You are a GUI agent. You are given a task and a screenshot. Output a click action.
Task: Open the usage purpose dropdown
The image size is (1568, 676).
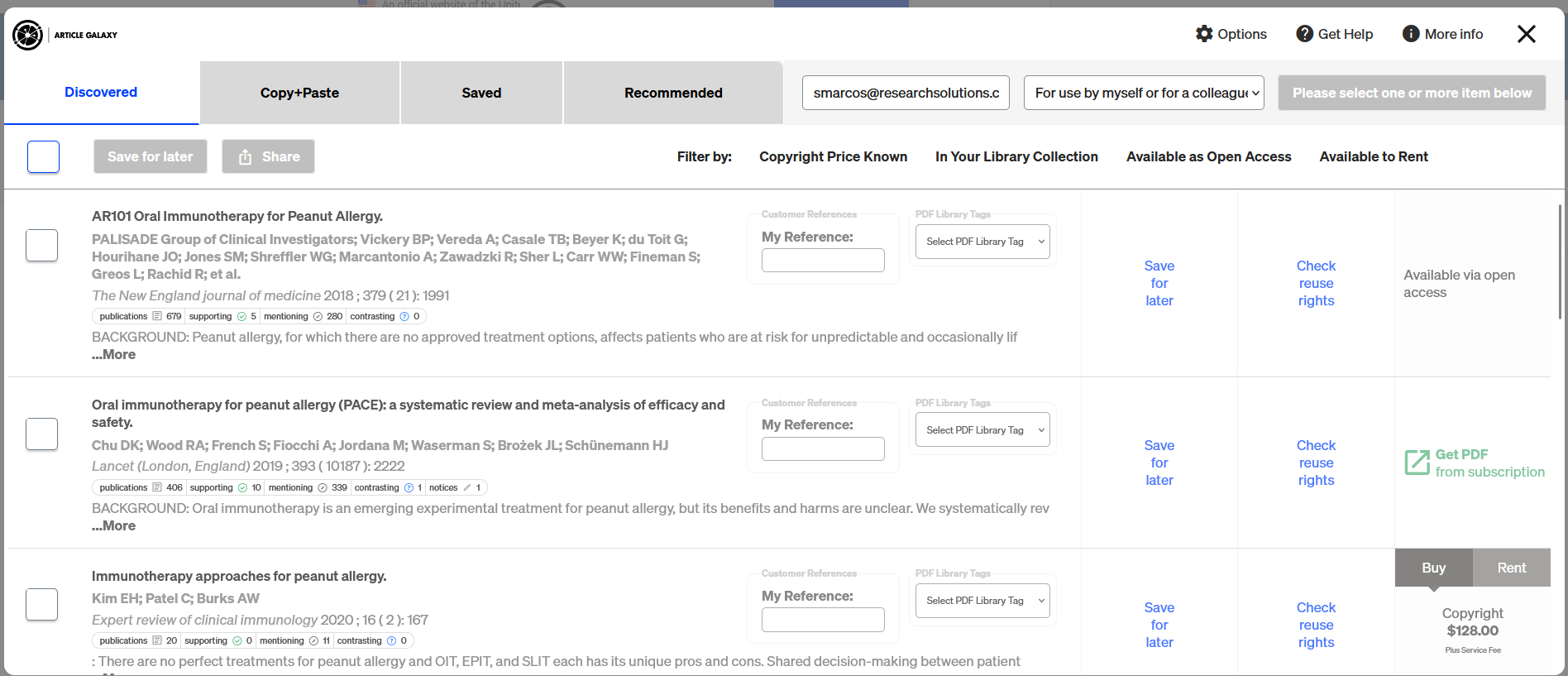point(1144,93)
